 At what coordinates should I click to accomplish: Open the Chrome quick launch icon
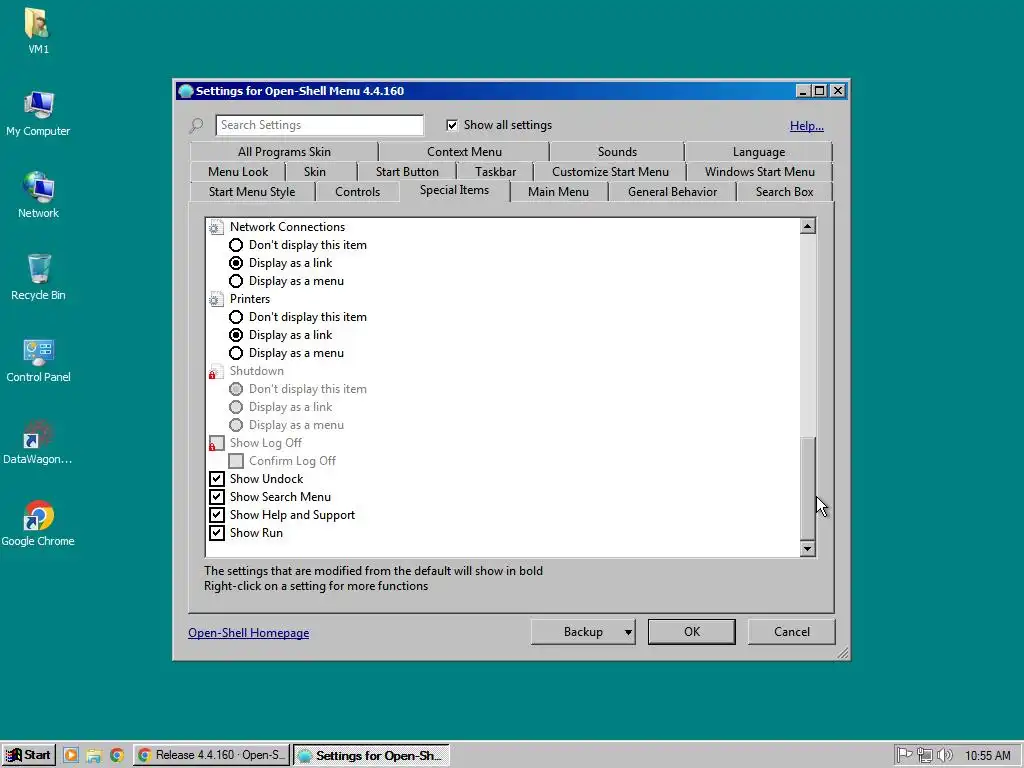(x=117, y=755)
